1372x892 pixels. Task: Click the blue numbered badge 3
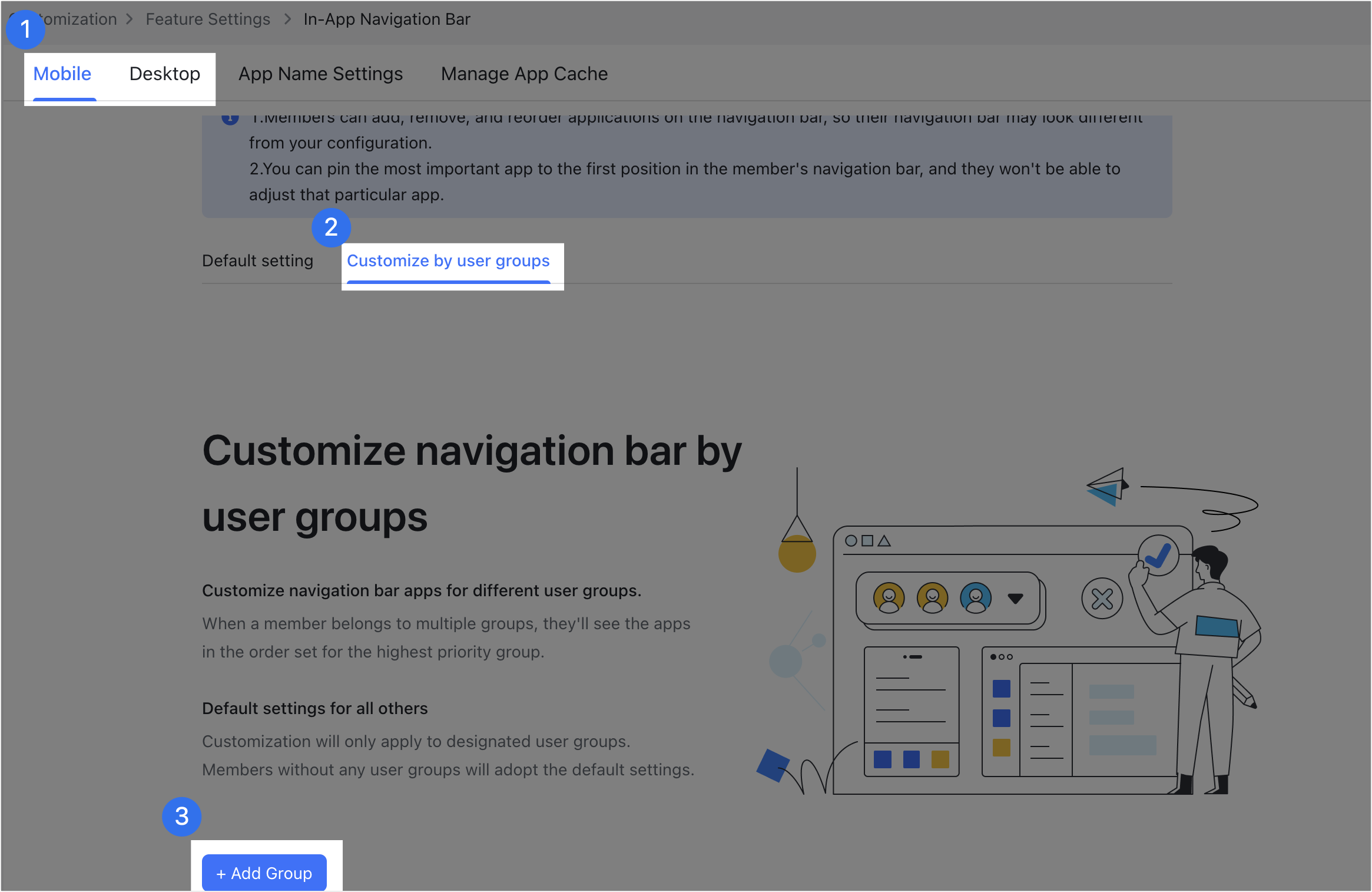[182, 817]
